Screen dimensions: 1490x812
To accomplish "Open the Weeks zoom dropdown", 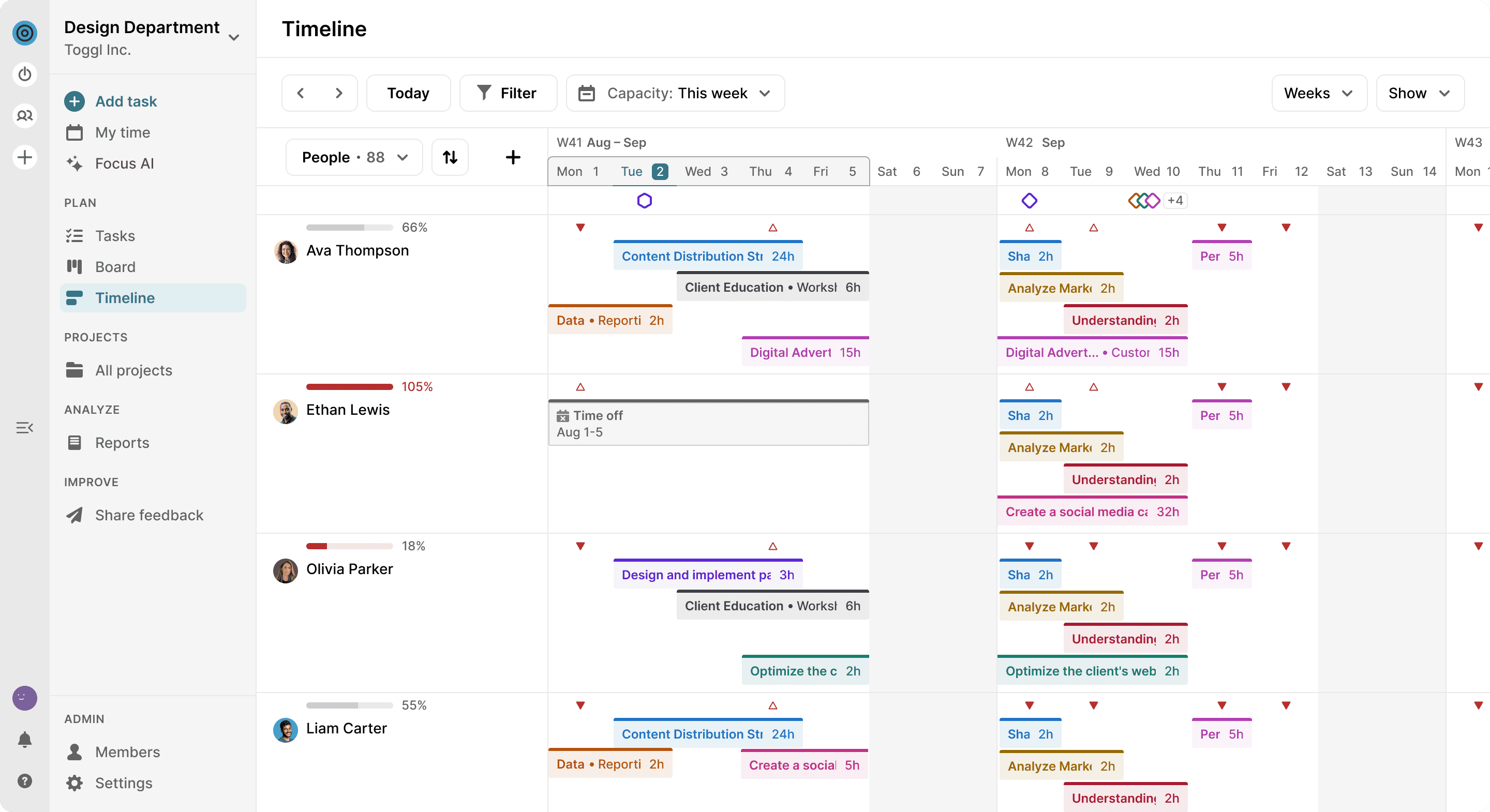I will pos(1319,93).
